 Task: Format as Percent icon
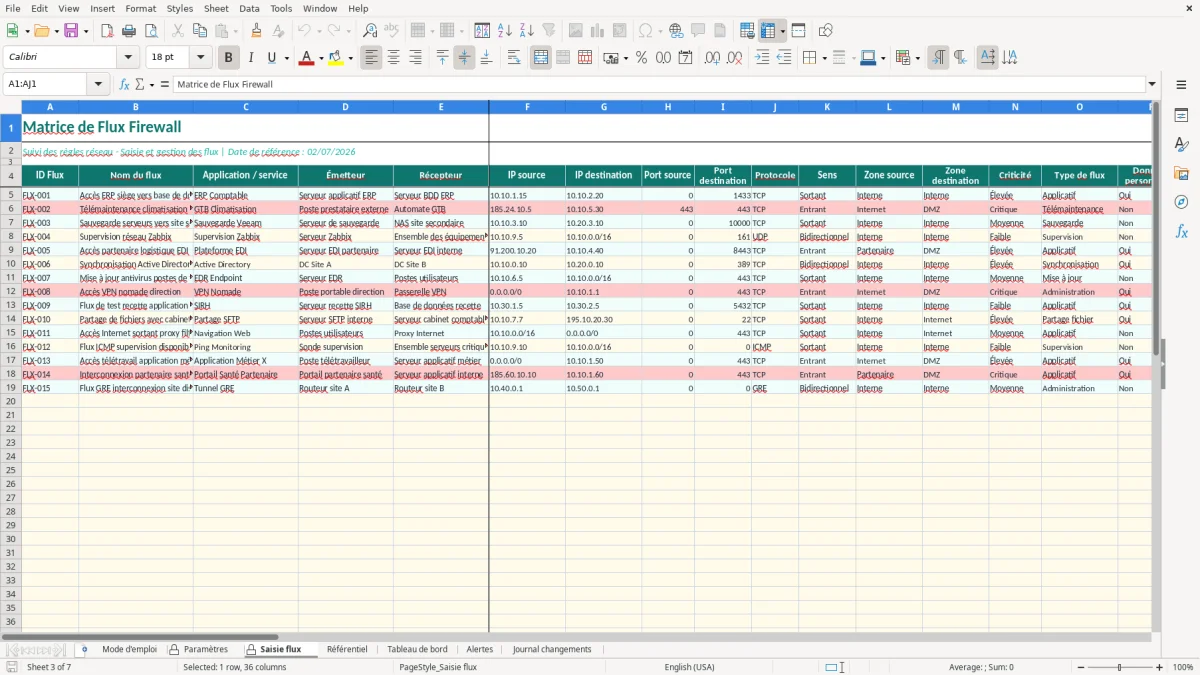641,58
